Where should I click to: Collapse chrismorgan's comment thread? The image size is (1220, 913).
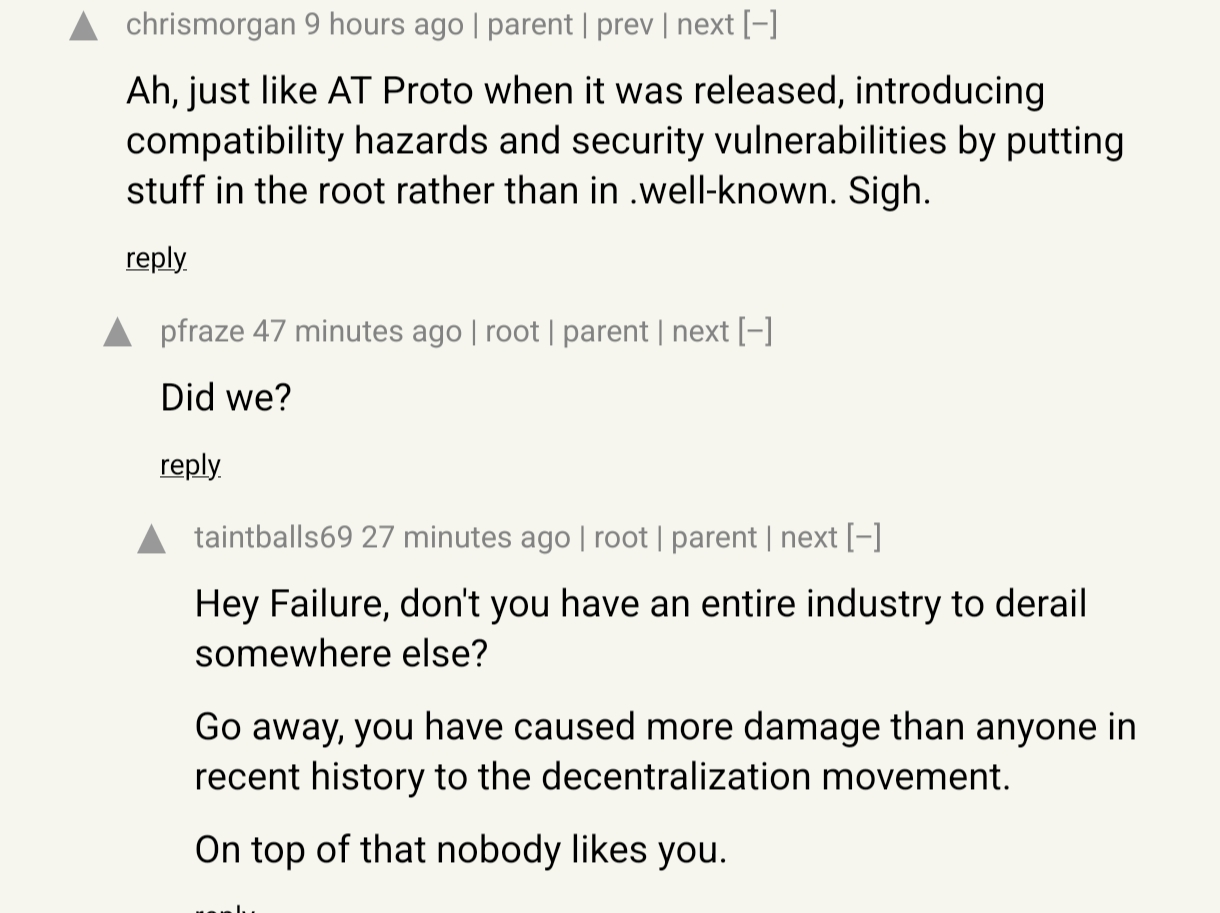coord(760,24)
